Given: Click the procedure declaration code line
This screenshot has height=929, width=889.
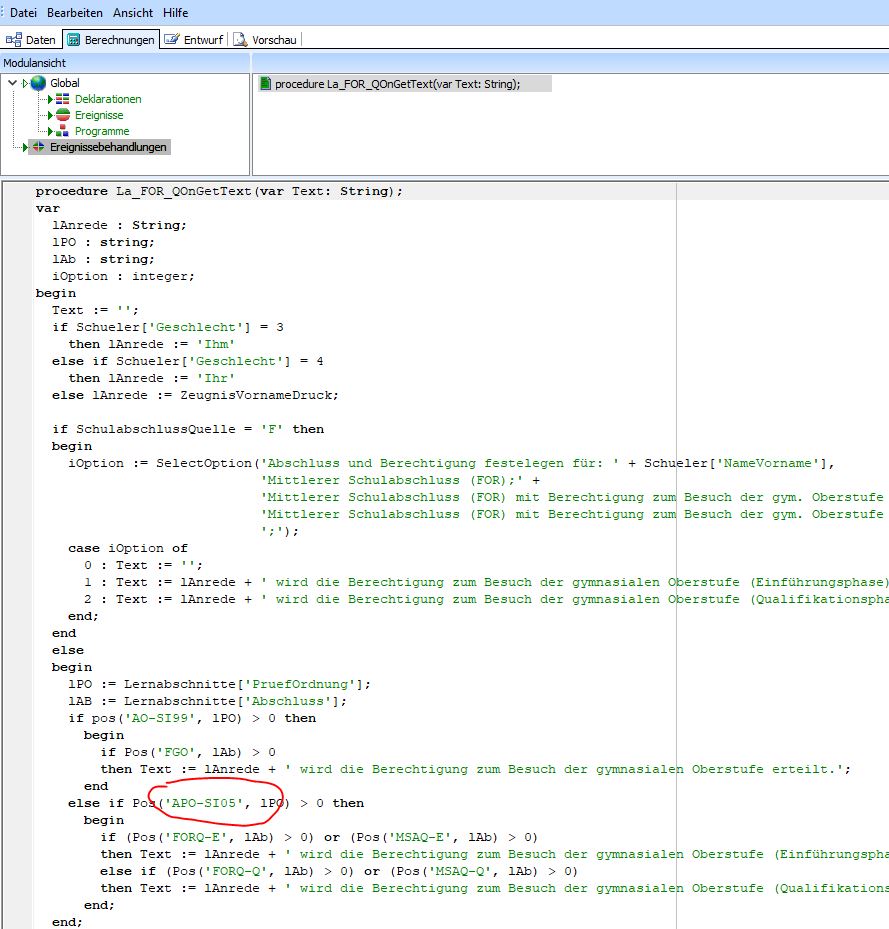Looking at the screenshot, I should (219, 191).
